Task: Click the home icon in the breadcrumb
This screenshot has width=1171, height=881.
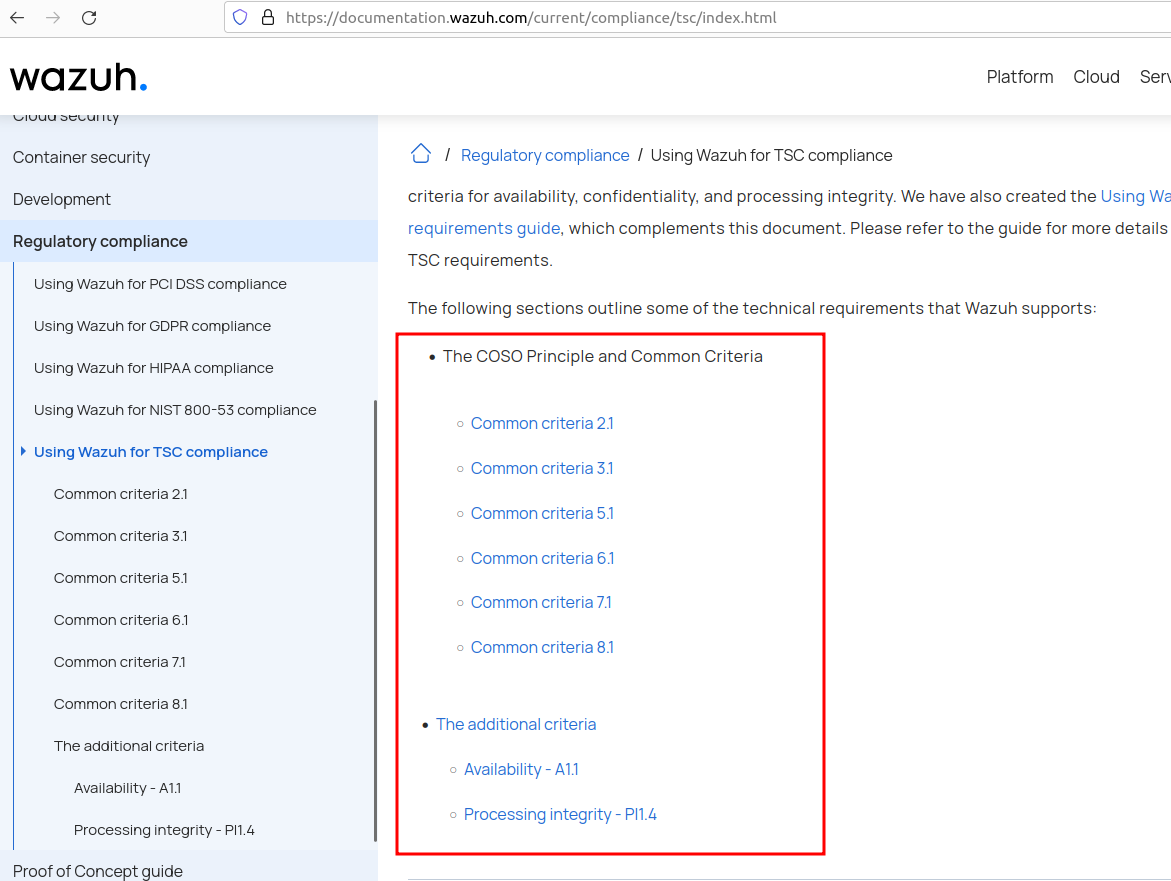Action: coord(420,153)
